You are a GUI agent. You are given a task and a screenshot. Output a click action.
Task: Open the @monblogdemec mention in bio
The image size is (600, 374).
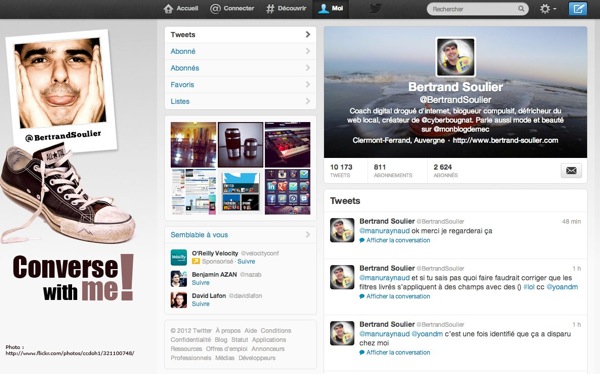pyautogui.click(x=461, y=129)
